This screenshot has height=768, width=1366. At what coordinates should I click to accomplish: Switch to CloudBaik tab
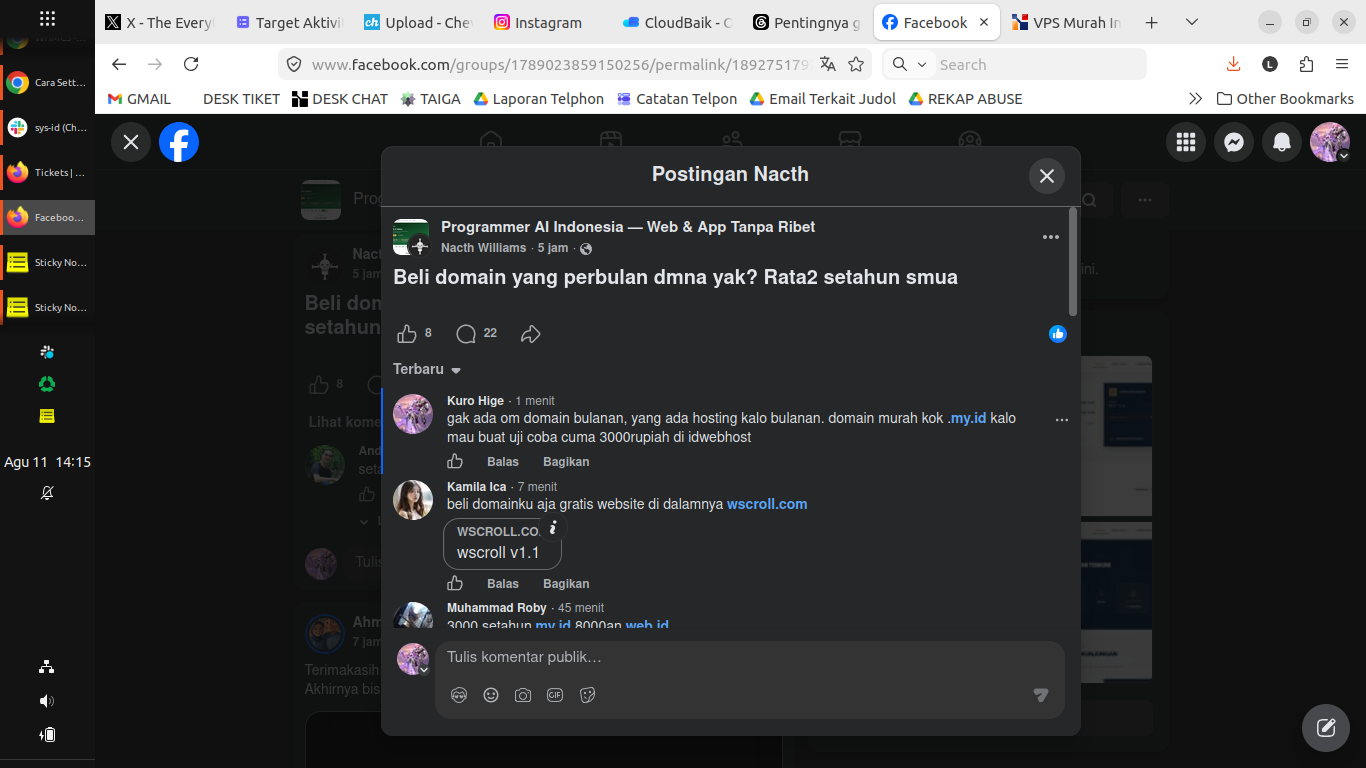tap(677, 22)
